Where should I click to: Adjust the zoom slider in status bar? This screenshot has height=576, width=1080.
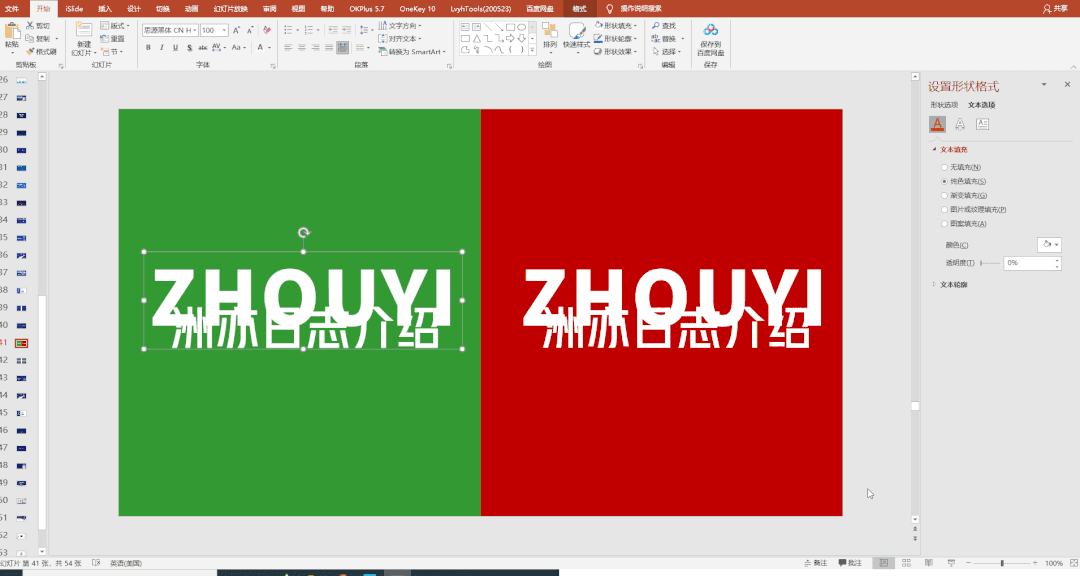(1003, 563)
